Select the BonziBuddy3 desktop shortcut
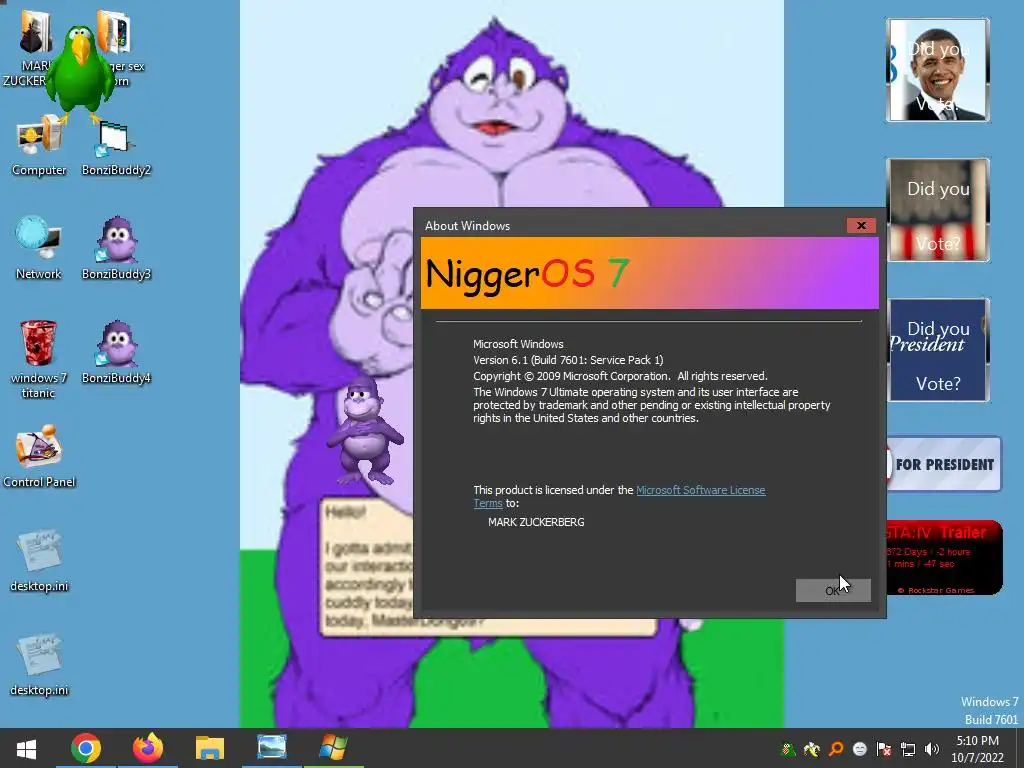Screen dimensions: 1024x768 [x=116, y=249]
